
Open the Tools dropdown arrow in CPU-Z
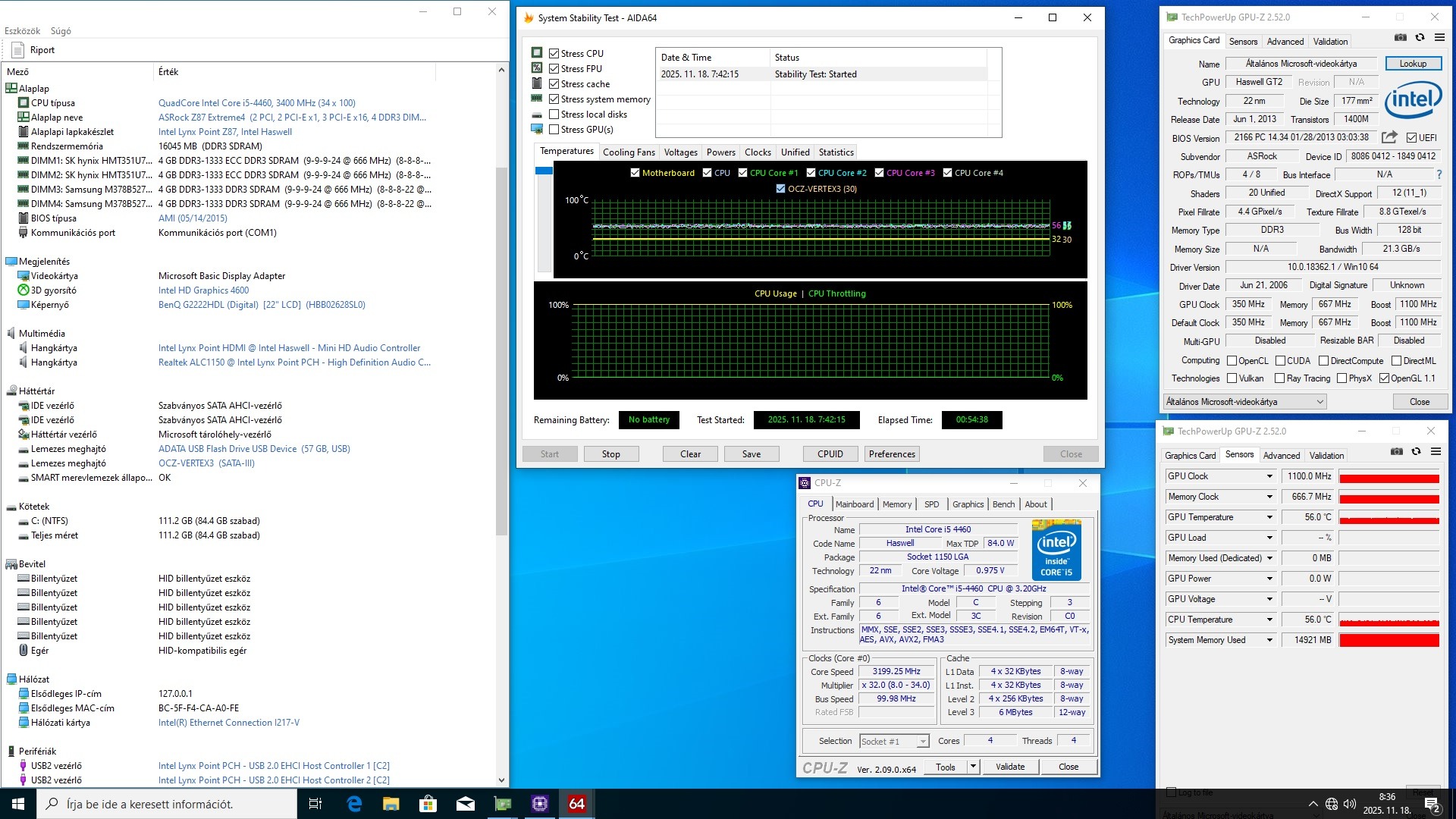pos(973,767)
